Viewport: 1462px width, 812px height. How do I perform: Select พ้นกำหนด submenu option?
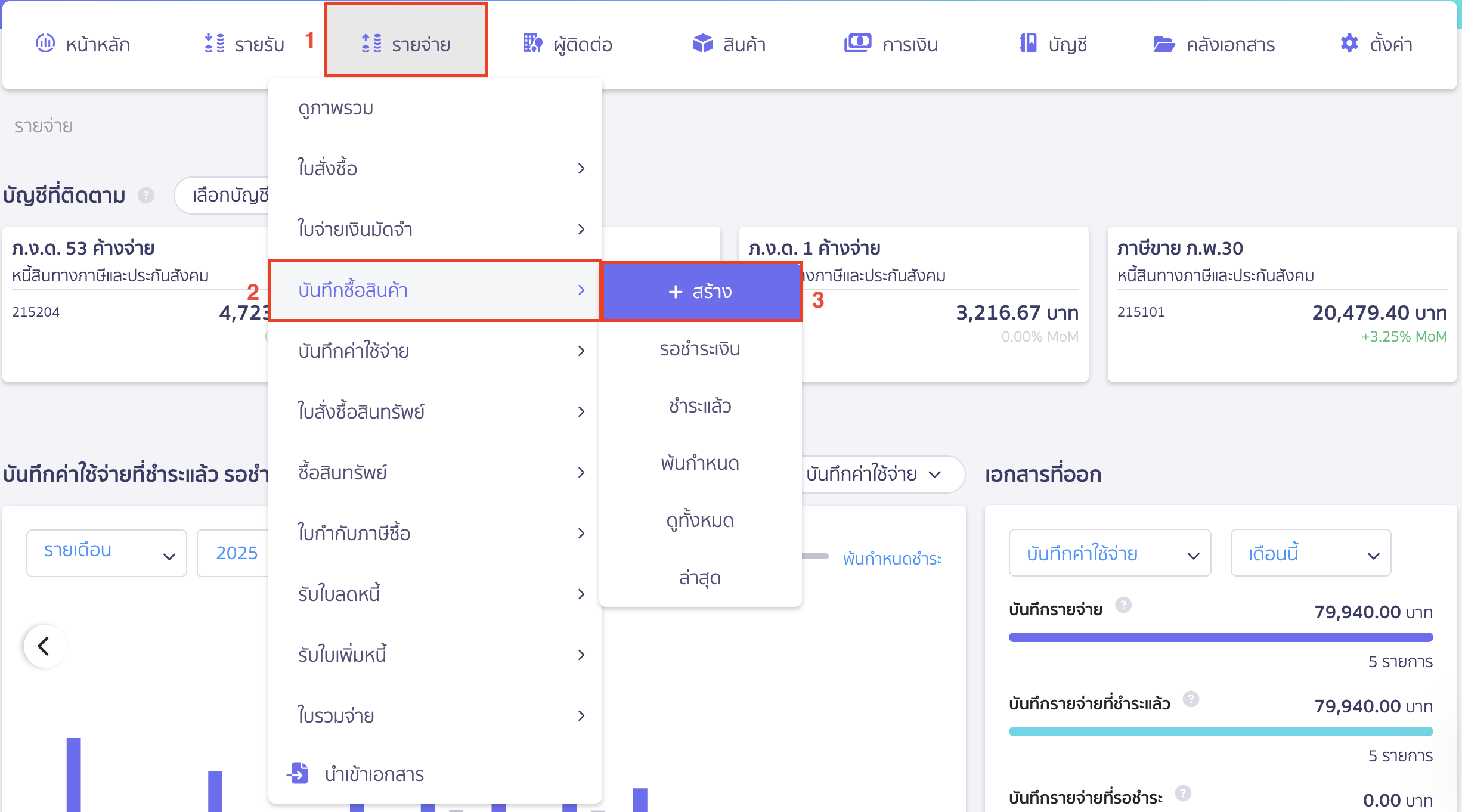point(700,463)
